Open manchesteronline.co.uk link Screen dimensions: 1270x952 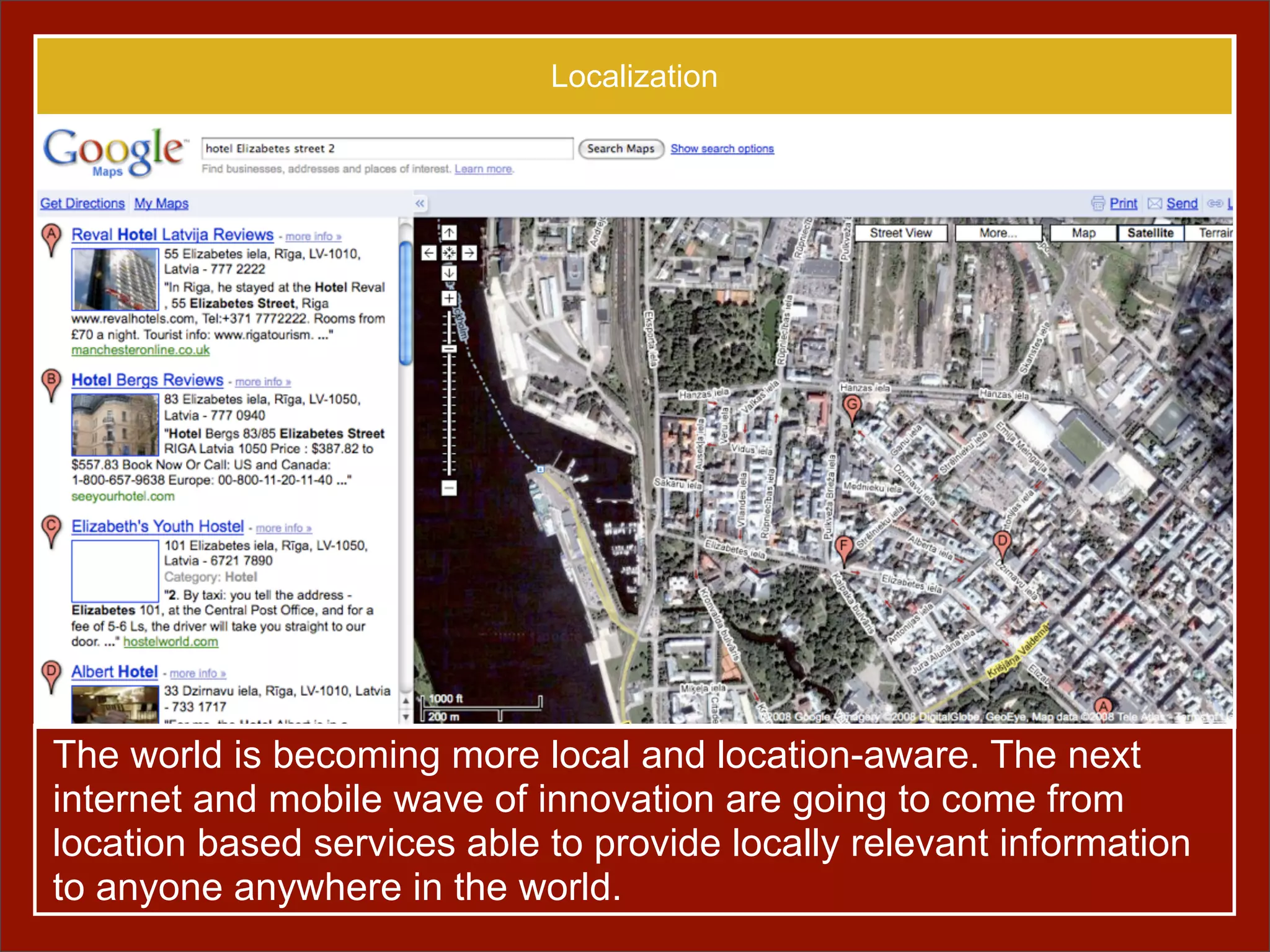(141, 350)
